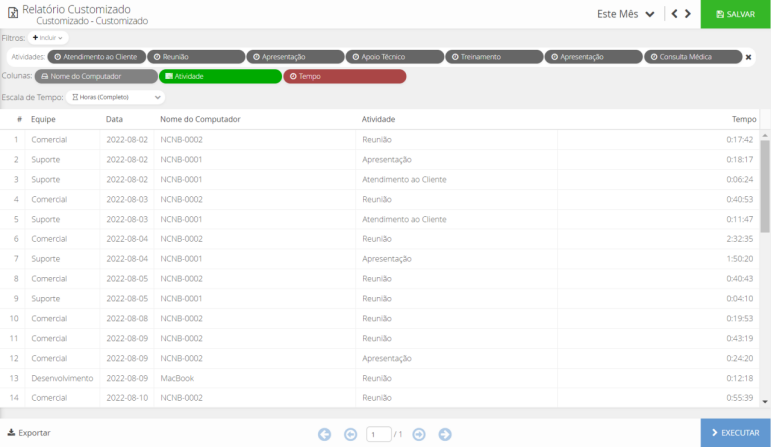Click the time value '0:04:10'
Screen dimensions: 772x448
(x=740, y=298)
